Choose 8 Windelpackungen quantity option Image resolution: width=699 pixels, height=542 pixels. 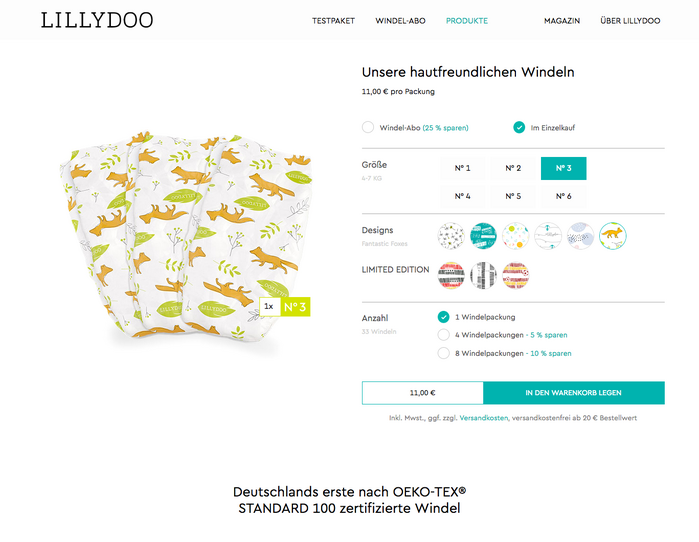443,353
